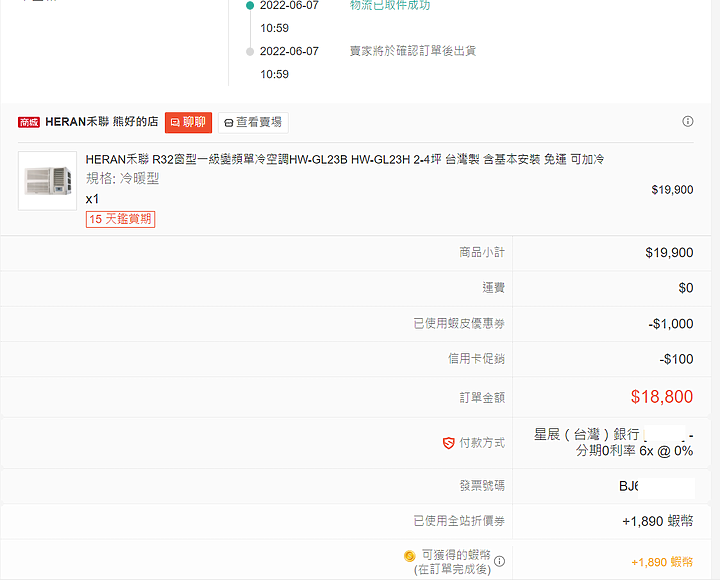Click the orange +1,890 蝦幣 reward amount
The width and height of the screenshot is (720, 583).
click(x=662, y=562)
